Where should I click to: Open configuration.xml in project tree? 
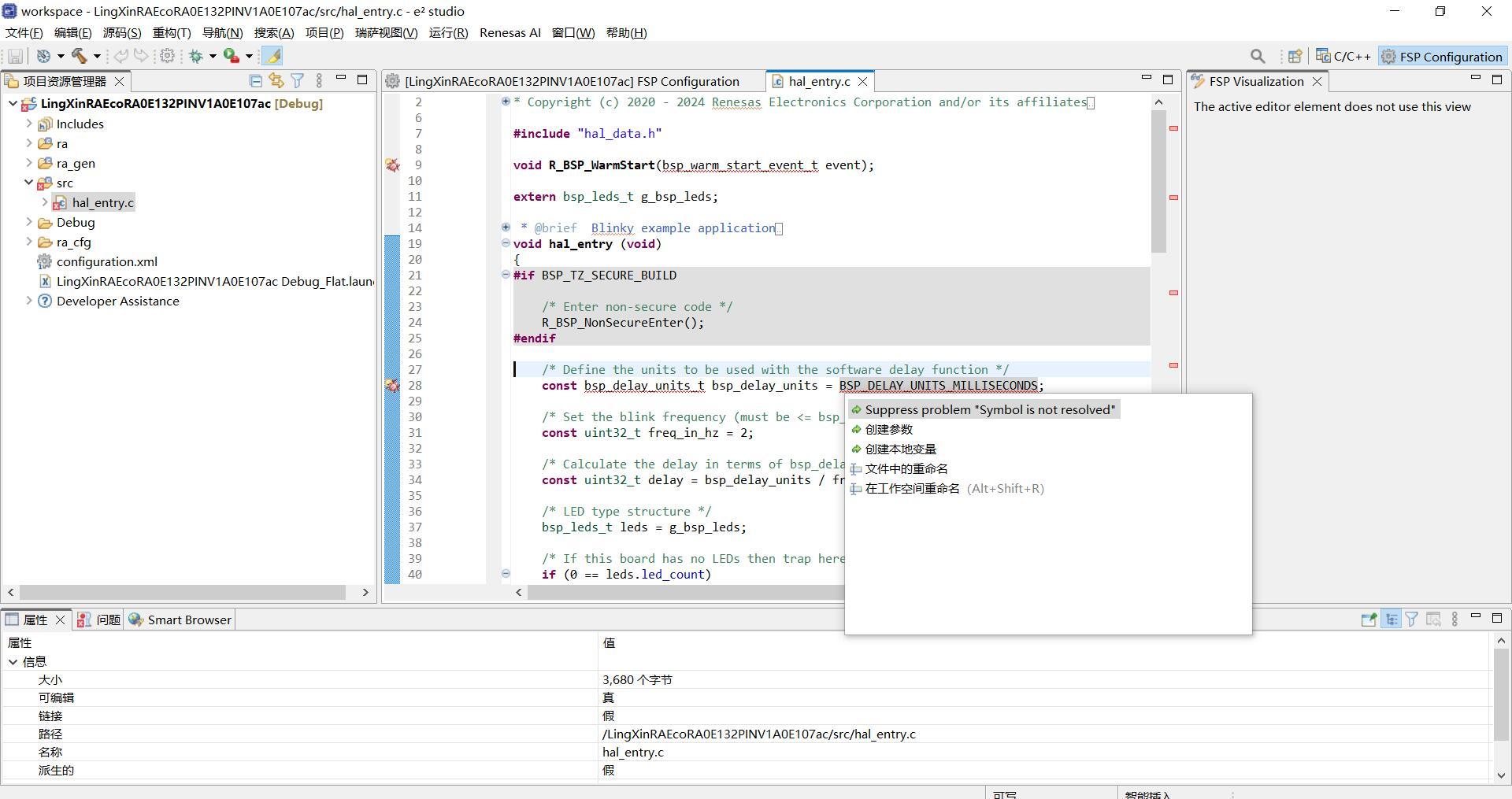[106, 261]
